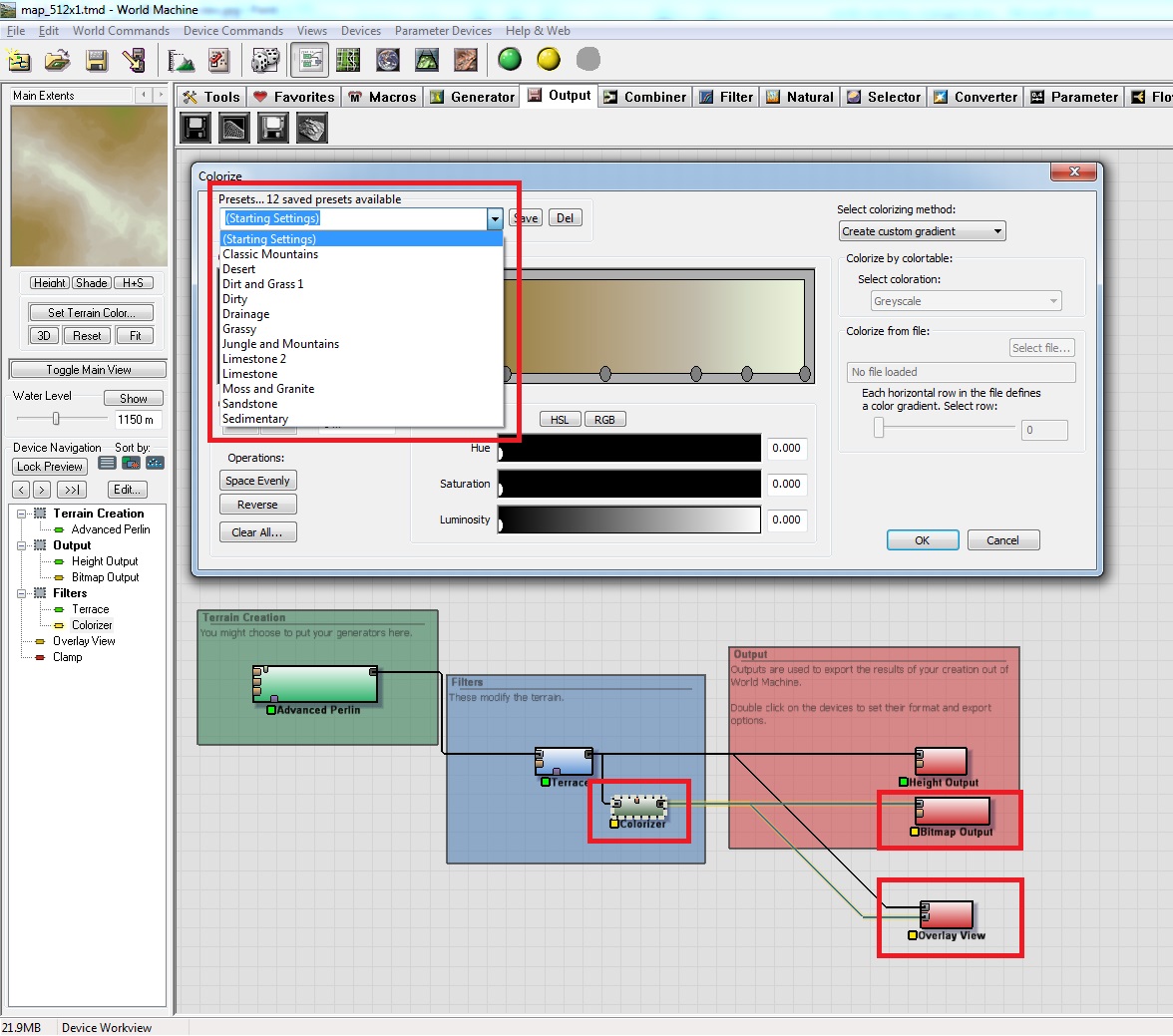The width and height of the screenshot is (1173, 1036).
Task: Click the green build world button
Action: [510, 59]
